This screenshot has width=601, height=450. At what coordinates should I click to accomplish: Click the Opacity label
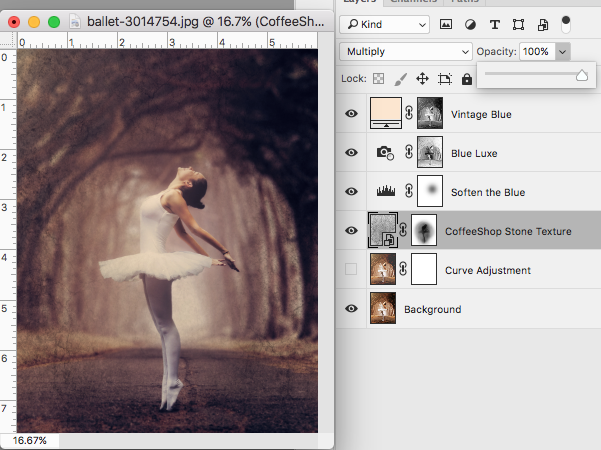click(x=496, y=51)
